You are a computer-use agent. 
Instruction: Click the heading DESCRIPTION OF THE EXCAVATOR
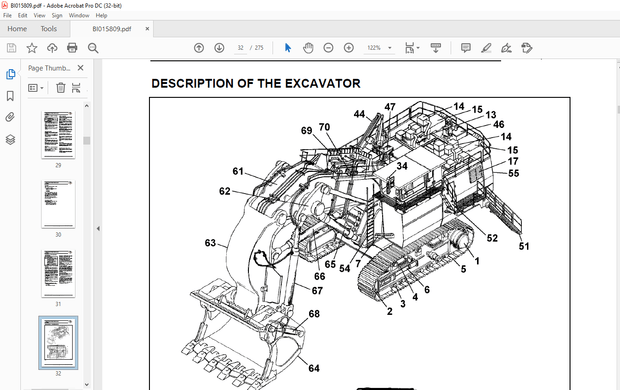[x=256, y=83]
